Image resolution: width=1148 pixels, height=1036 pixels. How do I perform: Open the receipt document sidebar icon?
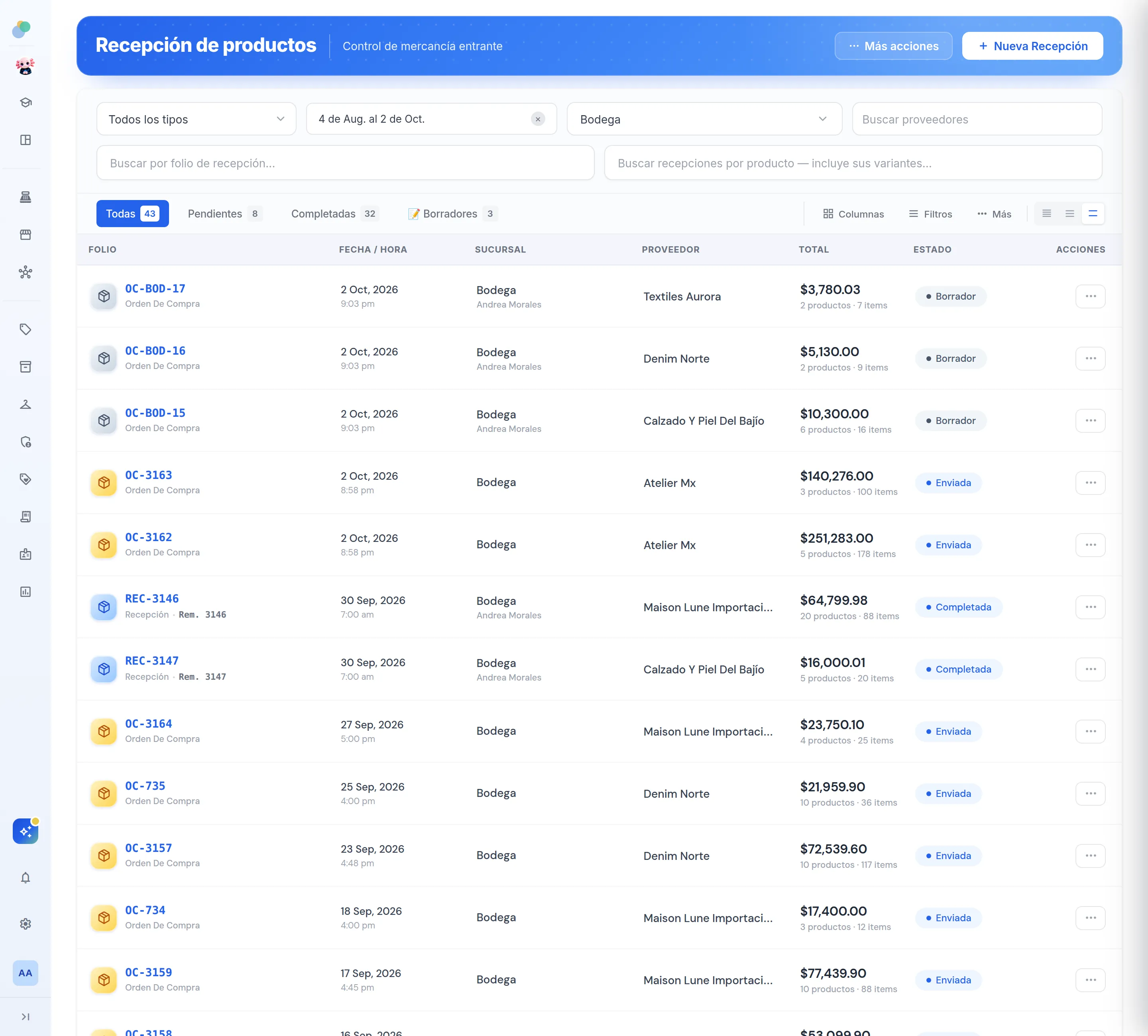pyautogui.click(x=26, y=517)
